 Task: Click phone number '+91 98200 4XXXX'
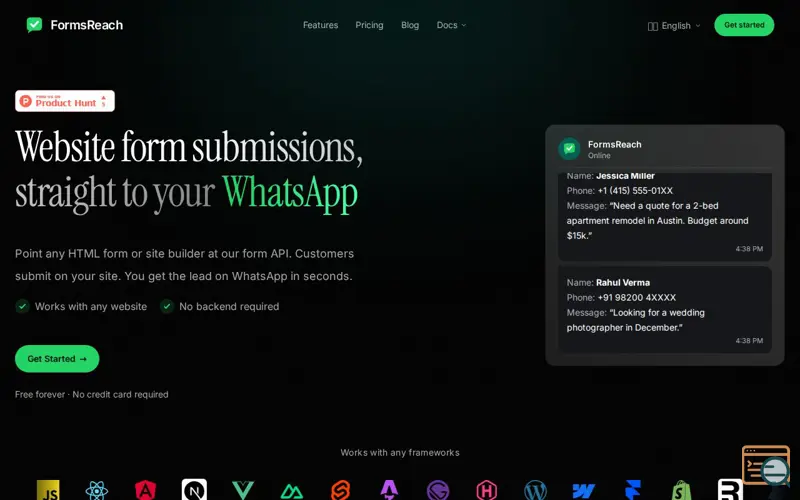637,297
